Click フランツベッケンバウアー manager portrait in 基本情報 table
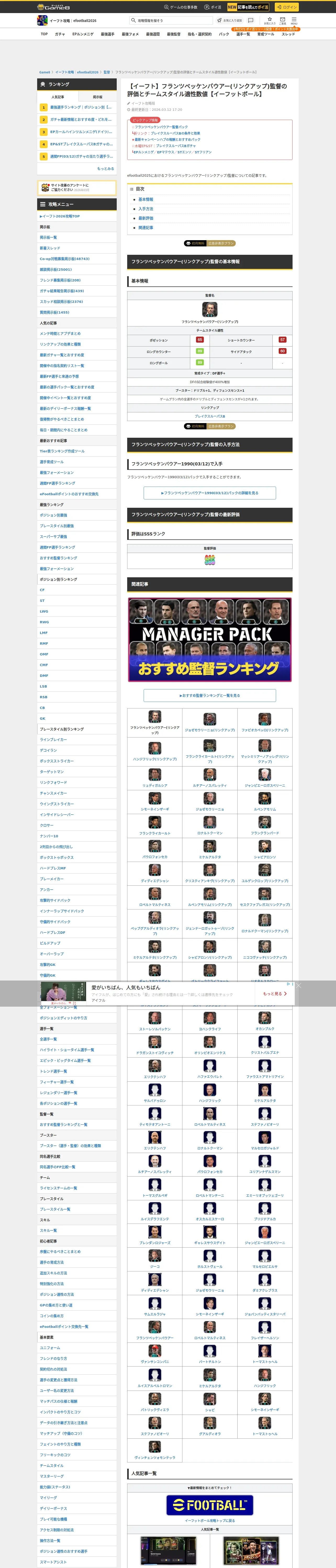336x1568 pixels. point(210,309)
